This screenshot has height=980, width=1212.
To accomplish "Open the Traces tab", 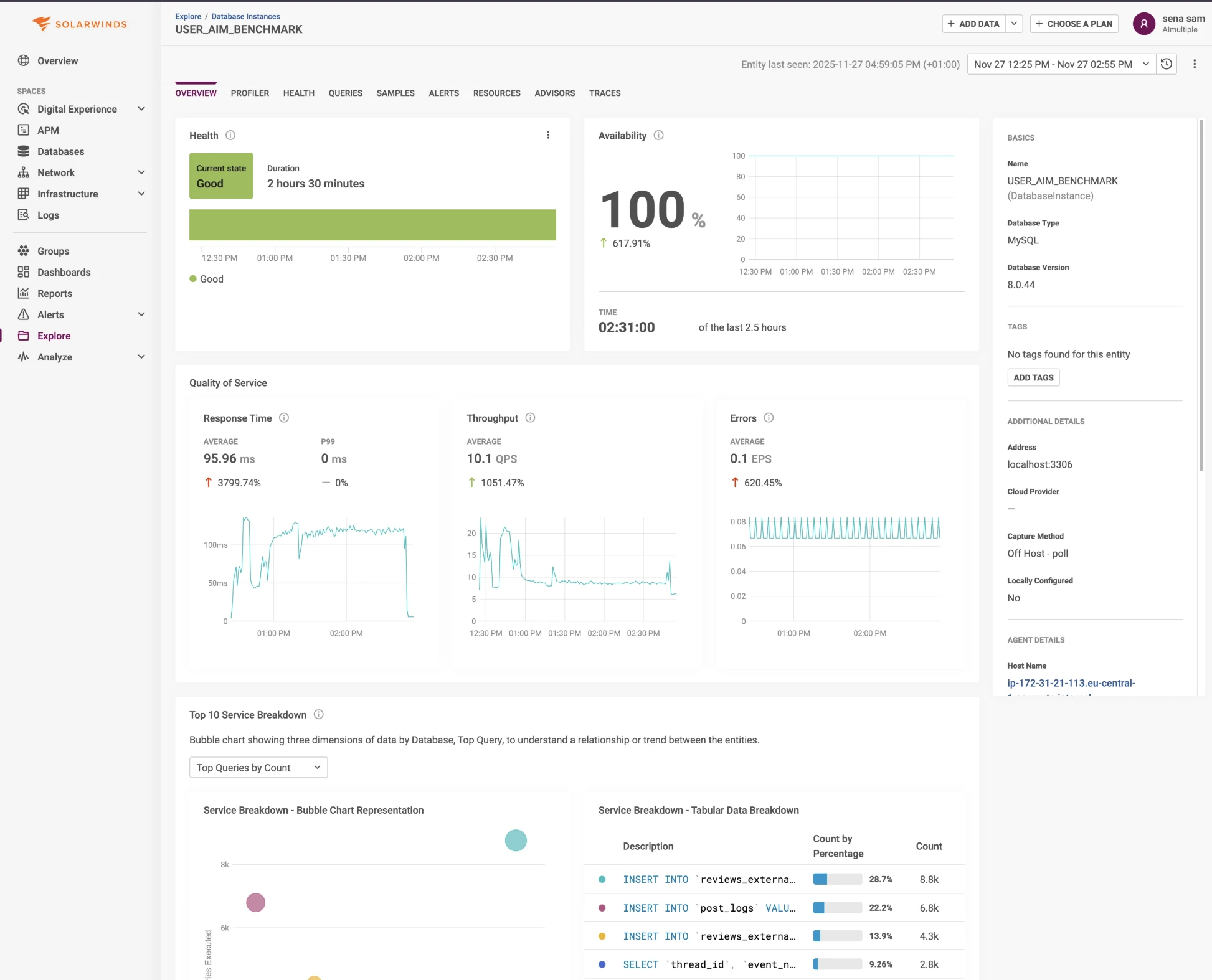I will click(605, 93).
